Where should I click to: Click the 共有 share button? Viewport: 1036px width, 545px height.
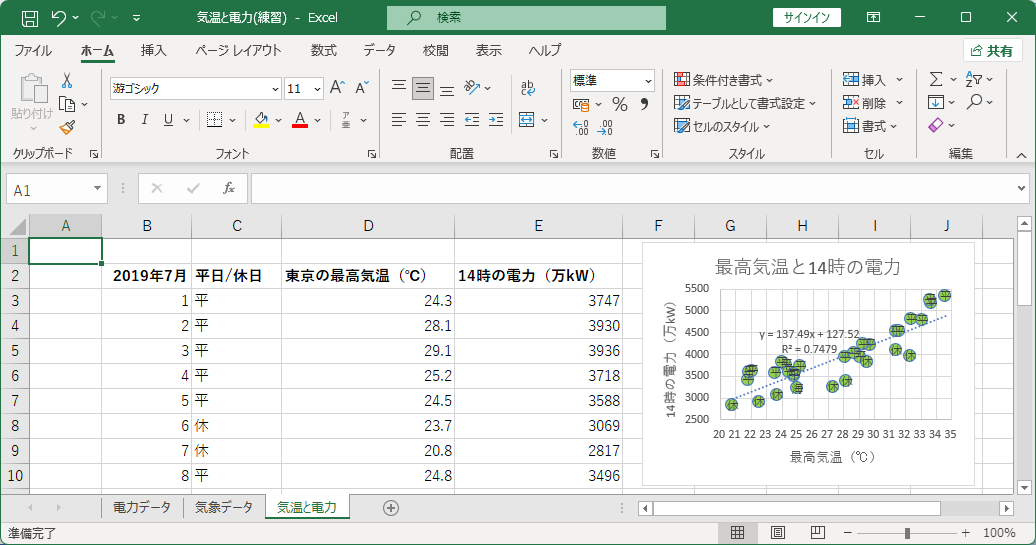pyautogui.click(x=993, y=51)
